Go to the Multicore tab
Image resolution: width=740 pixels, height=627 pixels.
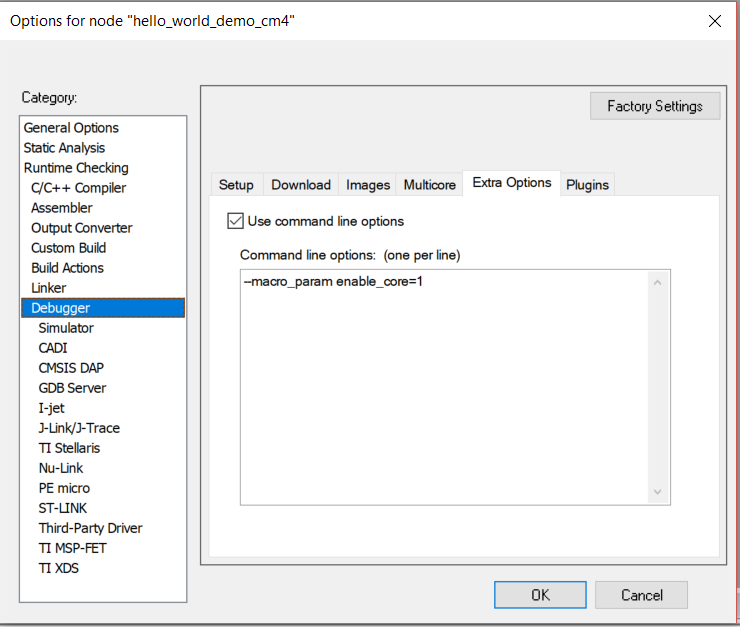(430, 185)
